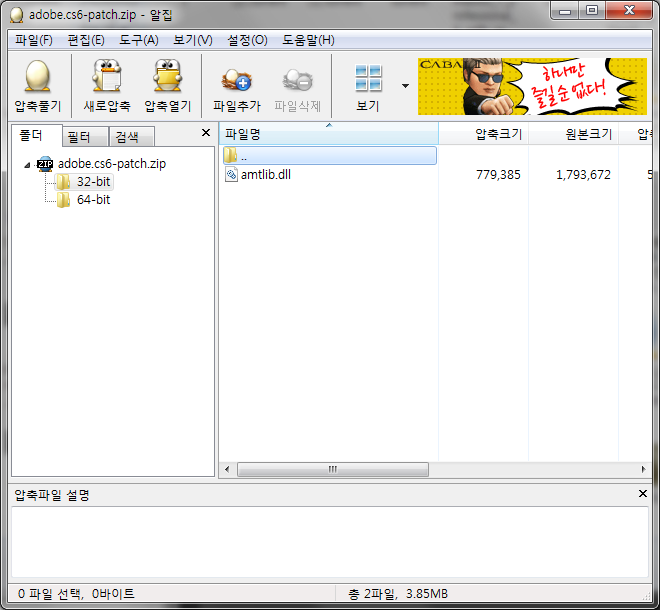Close the 압축파일 설명 panel
The image size is (660, 610).
point(643,493)
